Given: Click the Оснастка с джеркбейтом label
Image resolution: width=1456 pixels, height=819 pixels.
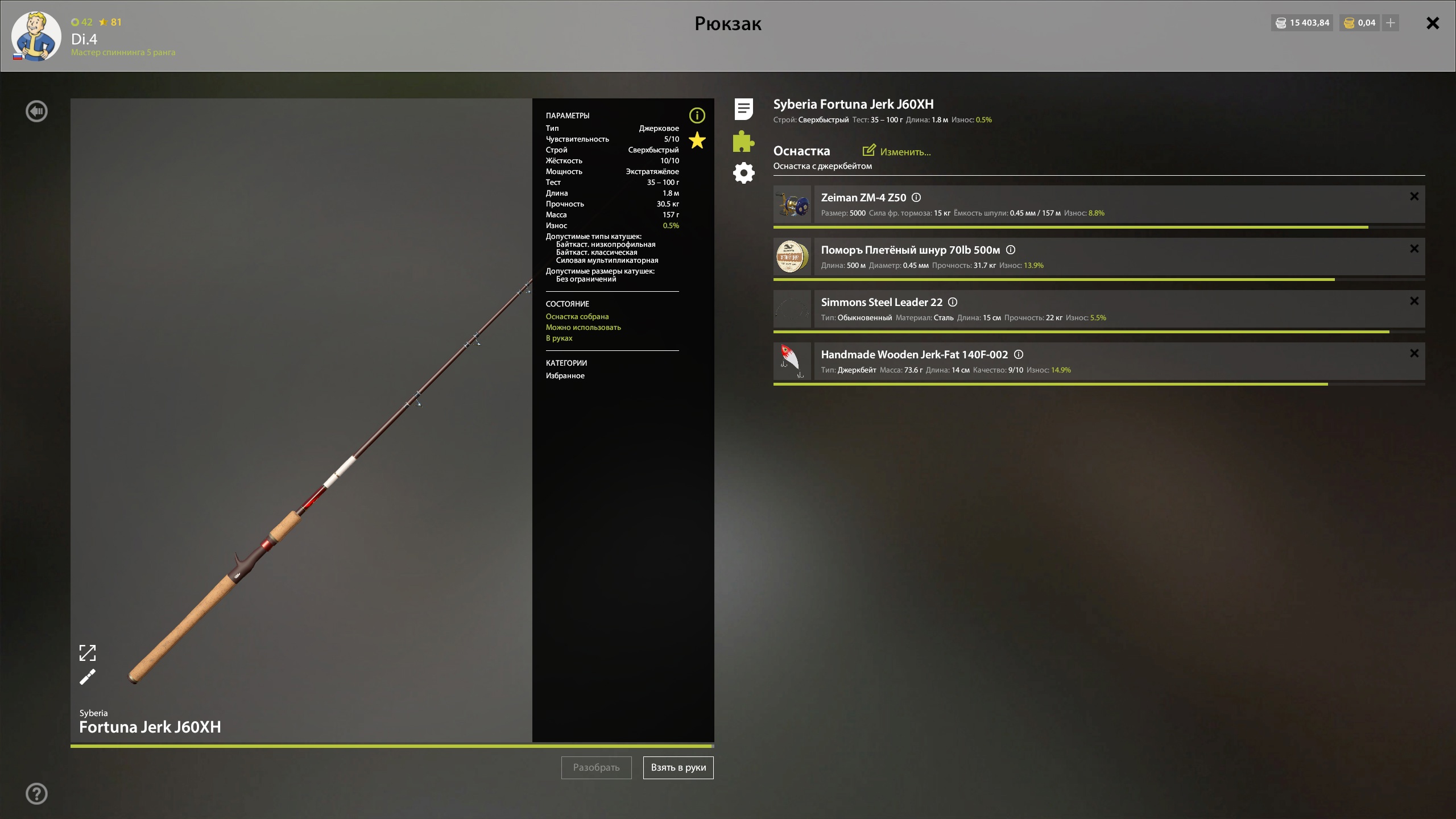Looking at the screenshot, I should pyautogui.click(x=822, y=166).
